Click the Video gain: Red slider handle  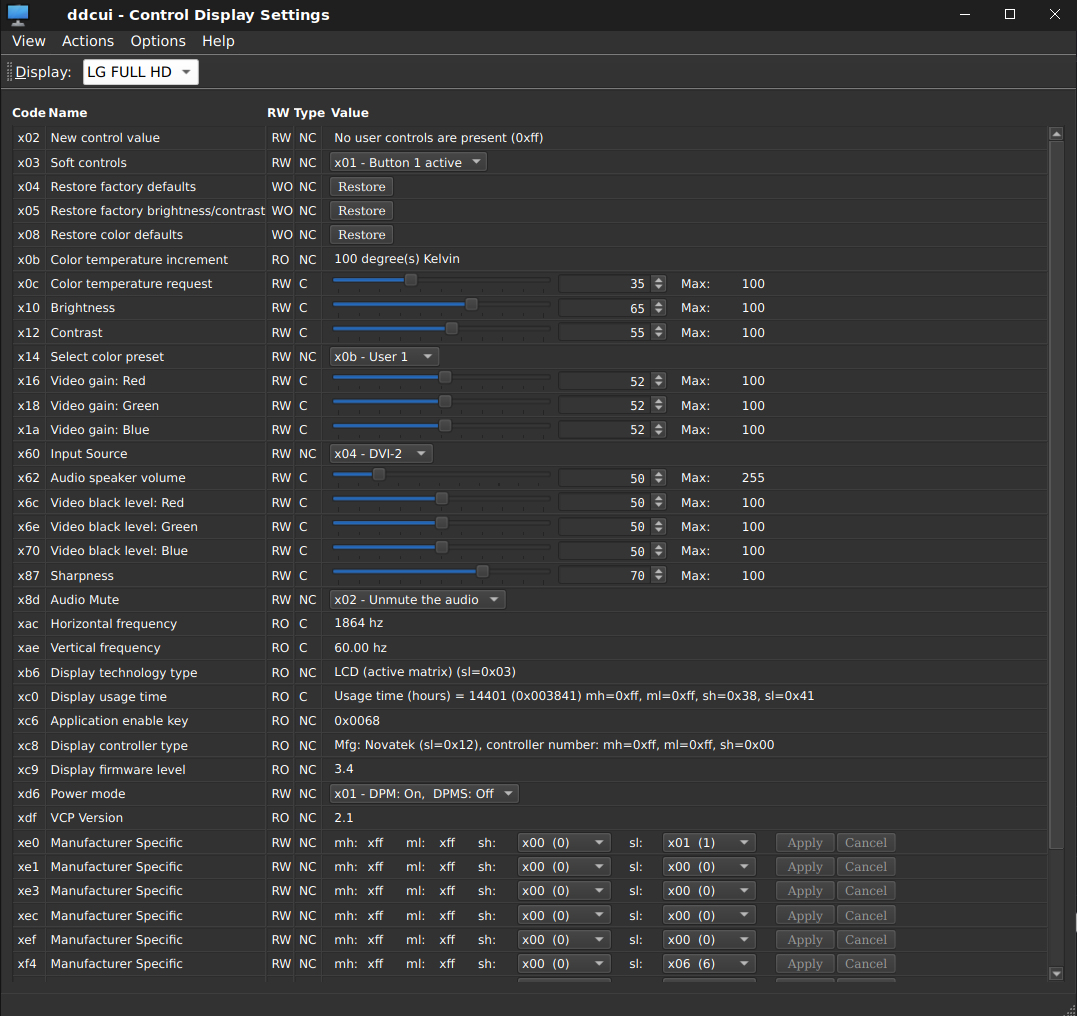click(445, 377)
